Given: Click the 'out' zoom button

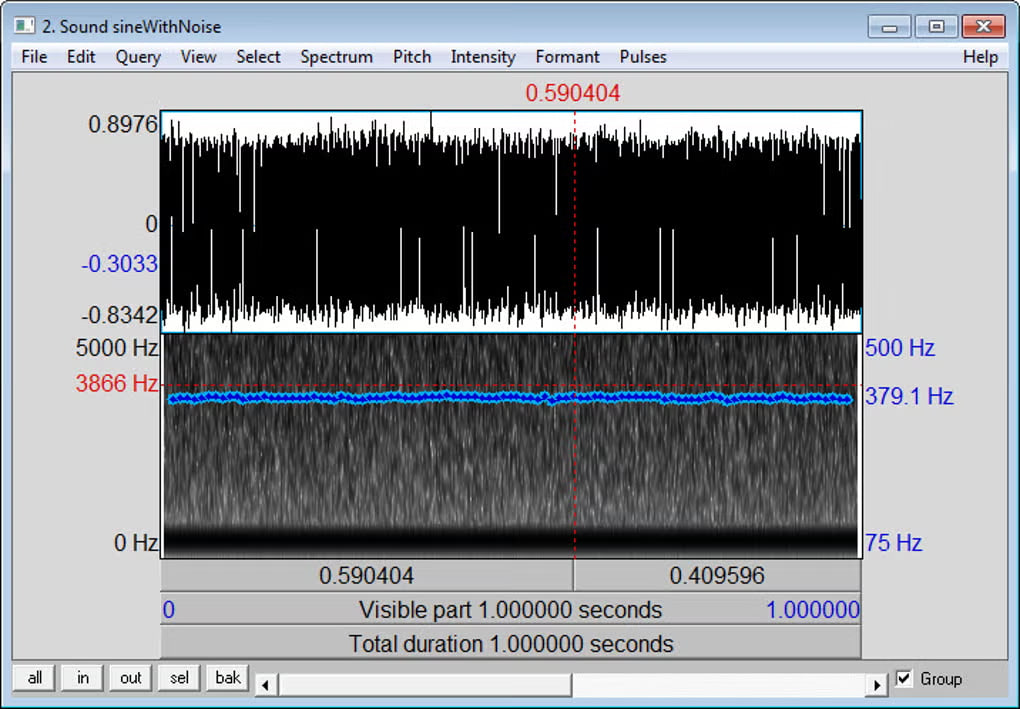Looking at the screenshot, I should pos(131,678).
